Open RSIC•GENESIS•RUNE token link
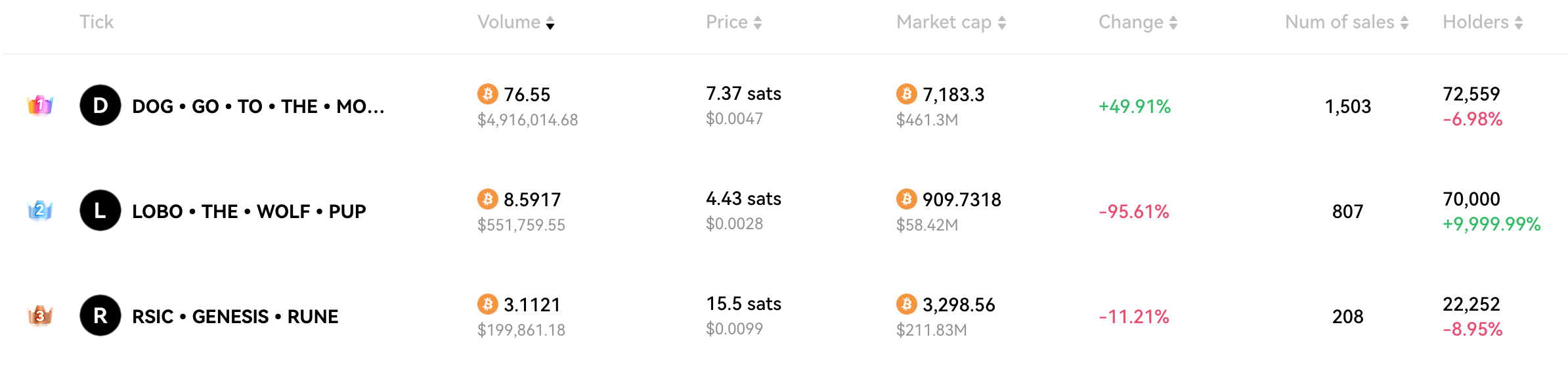Image resolution: width=1568 pixels, height=377 pixels. pos(235,317)
